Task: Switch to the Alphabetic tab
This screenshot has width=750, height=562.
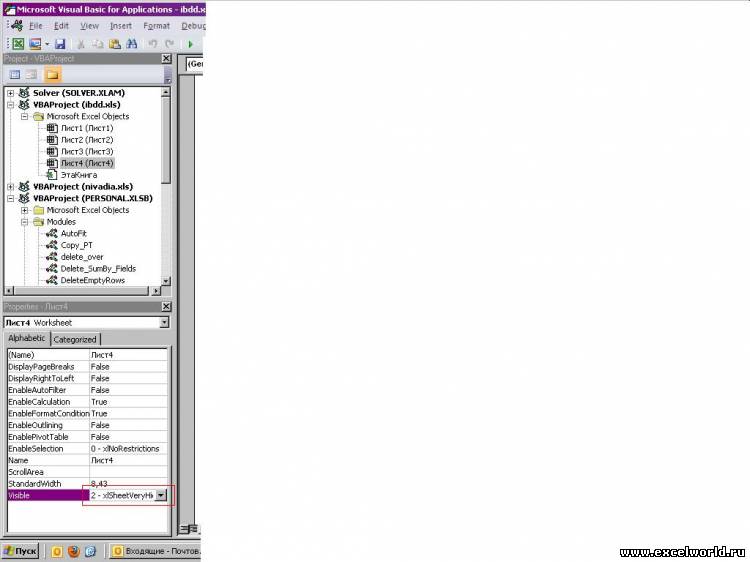Action: 27,338
